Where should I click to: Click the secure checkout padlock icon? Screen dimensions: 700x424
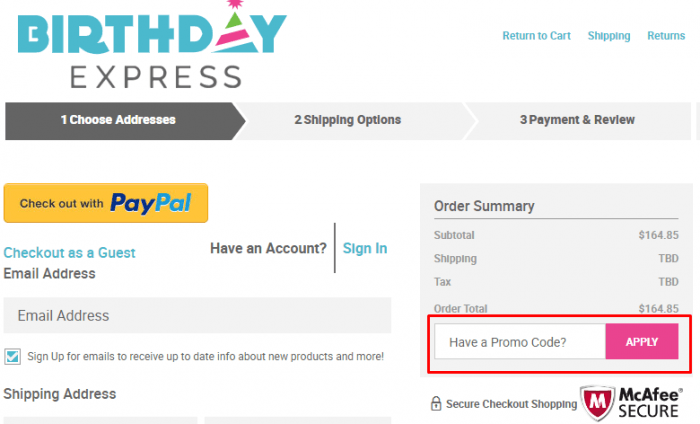[436, 403]
